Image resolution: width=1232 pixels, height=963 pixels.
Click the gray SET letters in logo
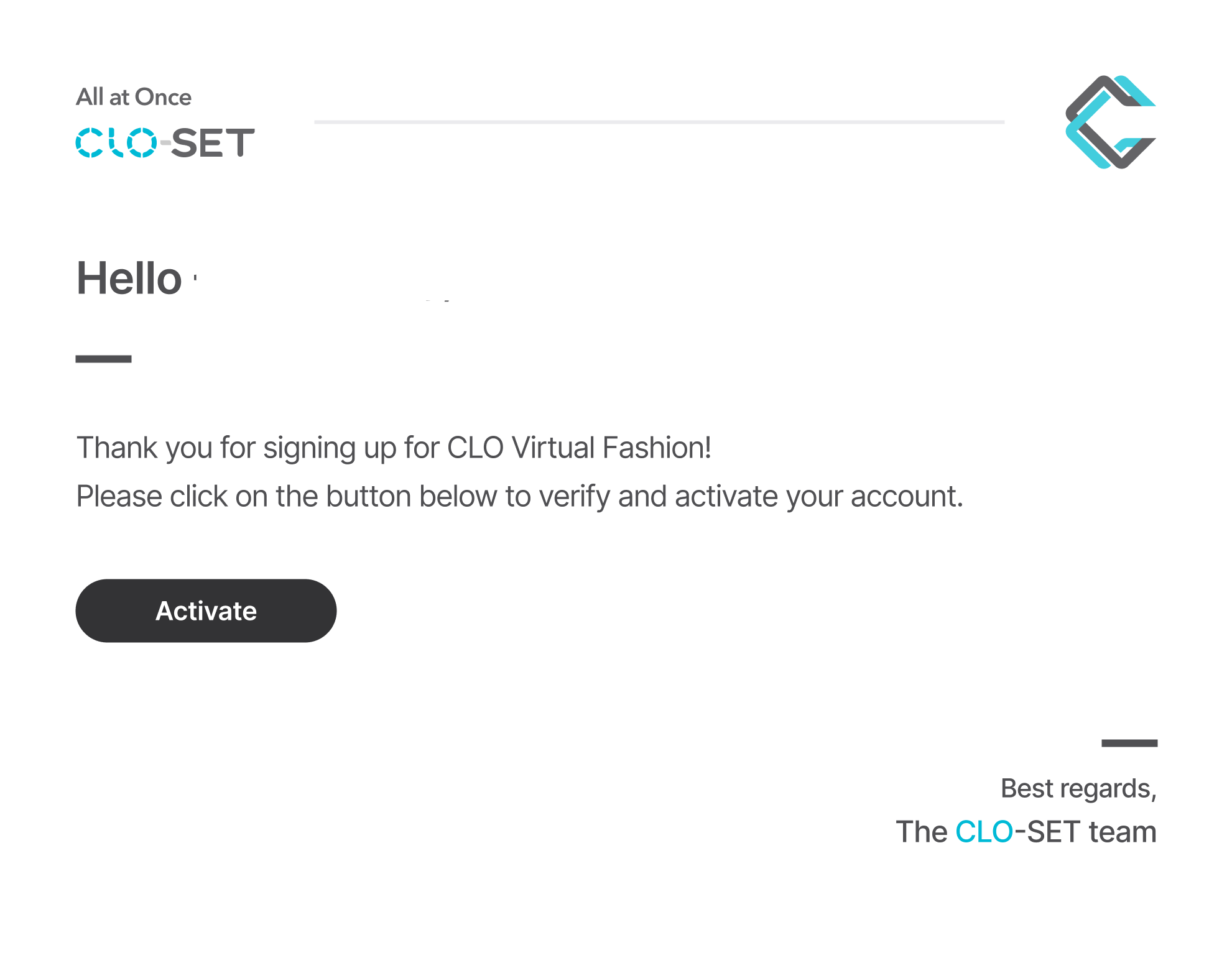click(213, 142)
